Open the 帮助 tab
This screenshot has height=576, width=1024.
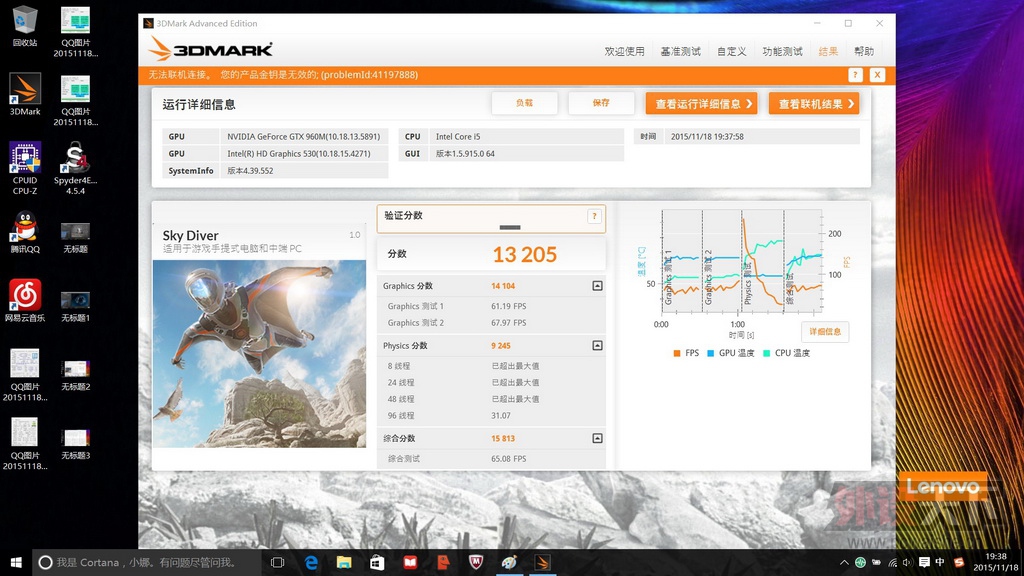click(864, 51)
